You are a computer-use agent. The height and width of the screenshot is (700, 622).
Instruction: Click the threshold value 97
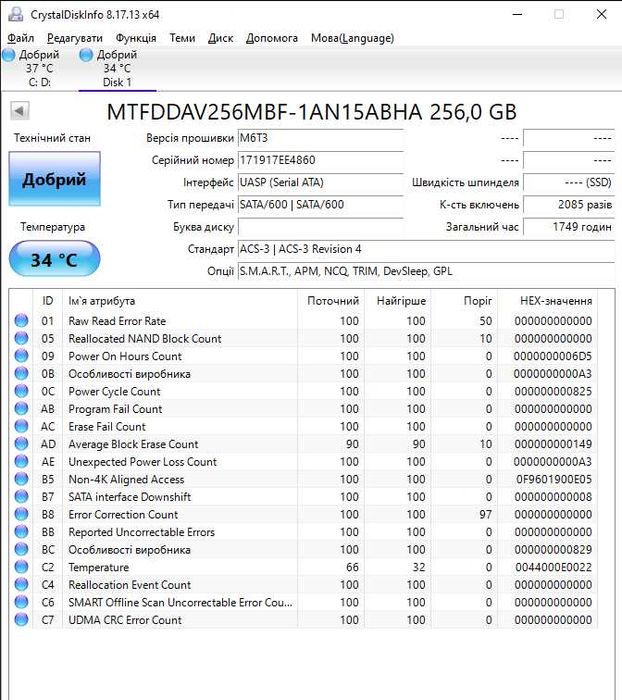point(485,515)
